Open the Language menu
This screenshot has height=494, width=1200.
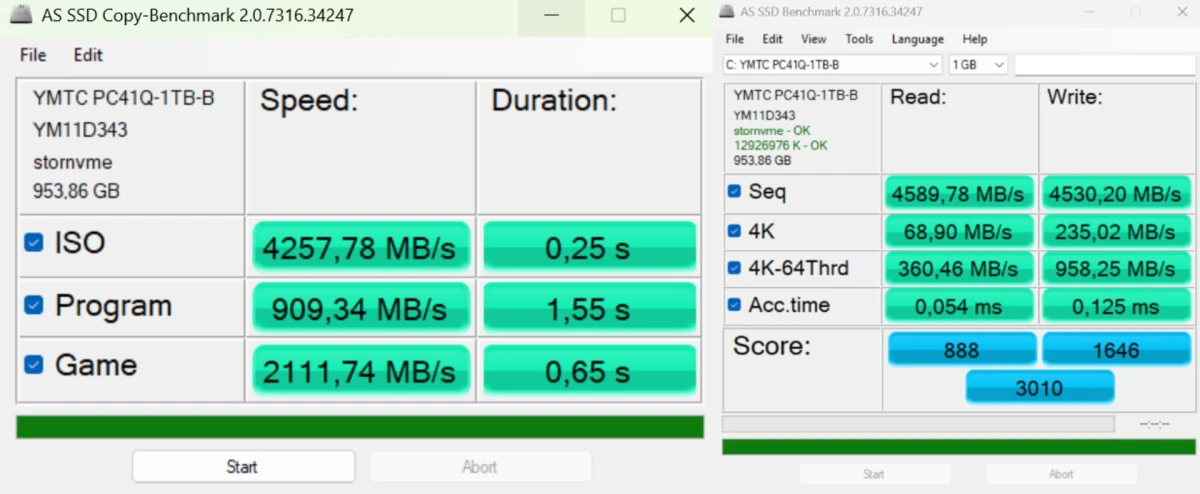click(917, 39)
